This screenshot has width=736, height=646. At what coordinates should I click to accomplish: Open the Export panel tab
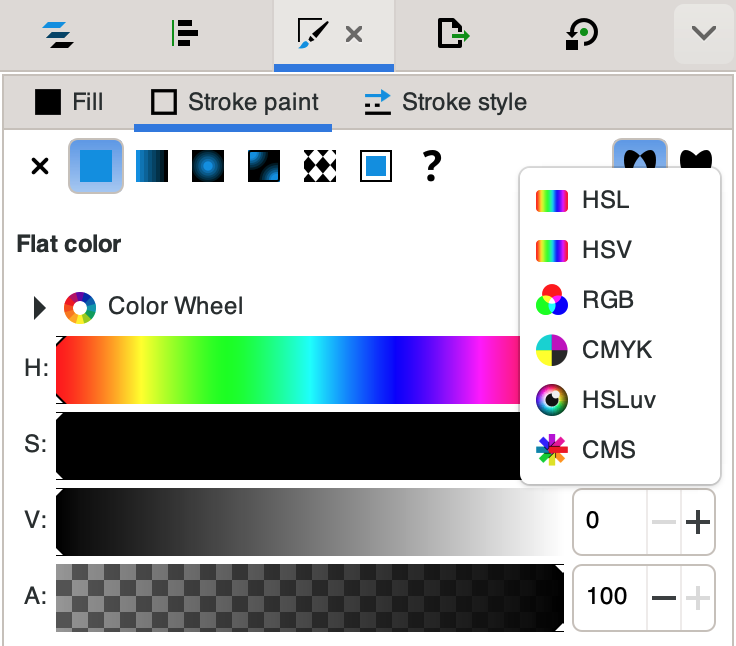click(453, 34)
